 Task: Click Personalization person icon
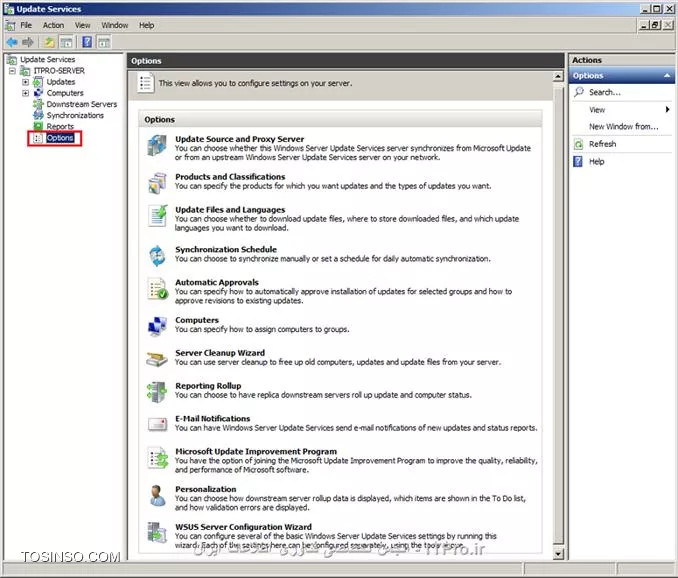click(157, 495)
